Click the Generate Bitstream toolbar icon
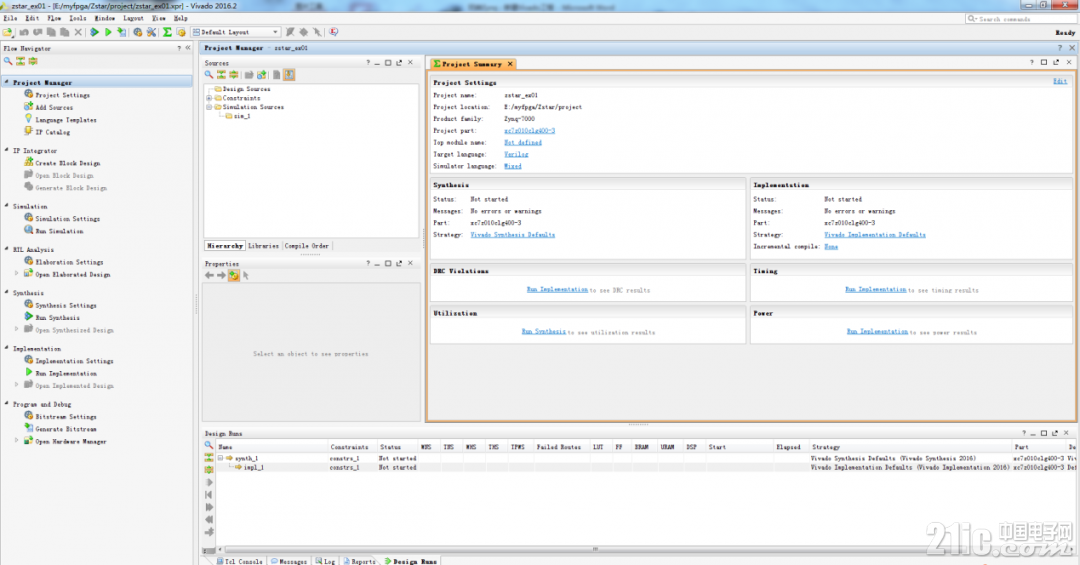The width and height of the screenshot is (1080, 565). coord(122,32)
